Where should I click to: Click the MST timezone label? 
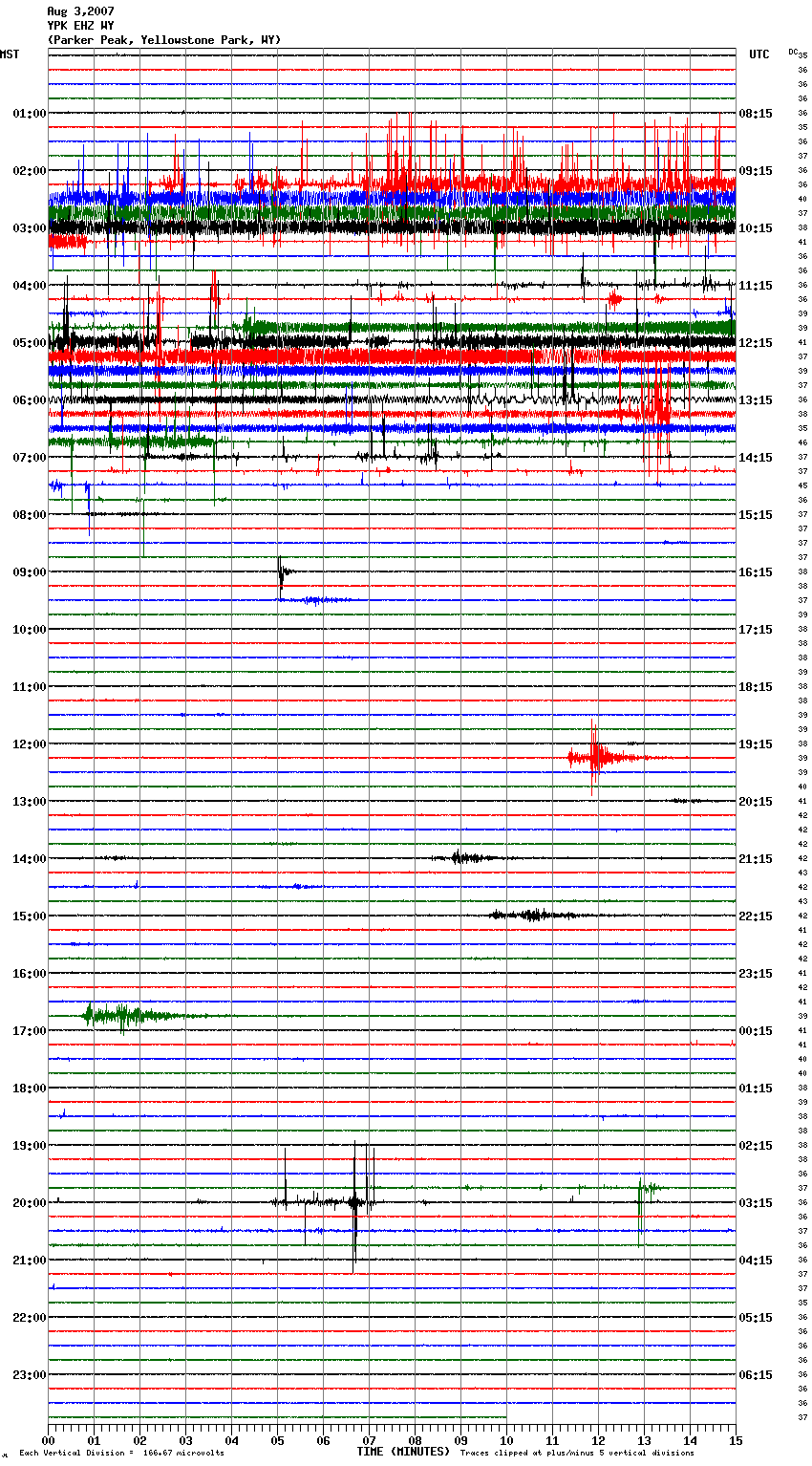(x=10, y=54)
